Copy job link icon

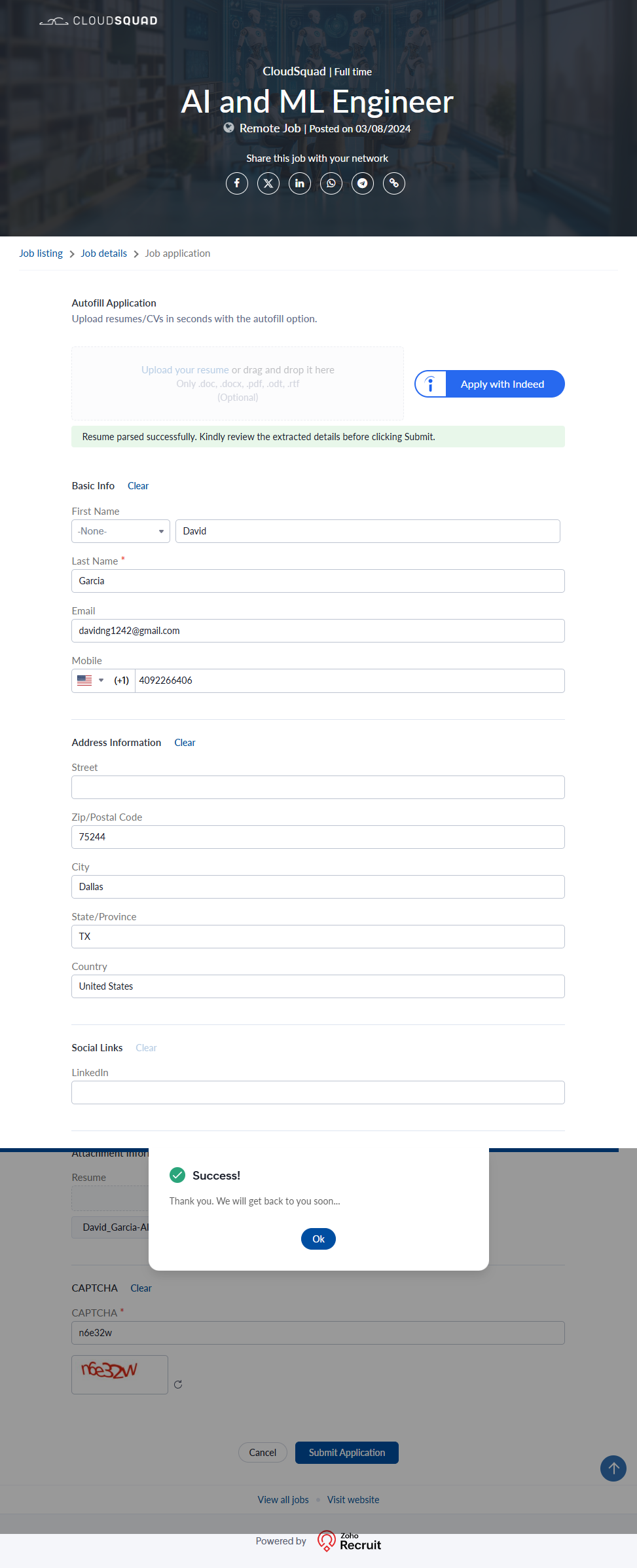(394, 183)
